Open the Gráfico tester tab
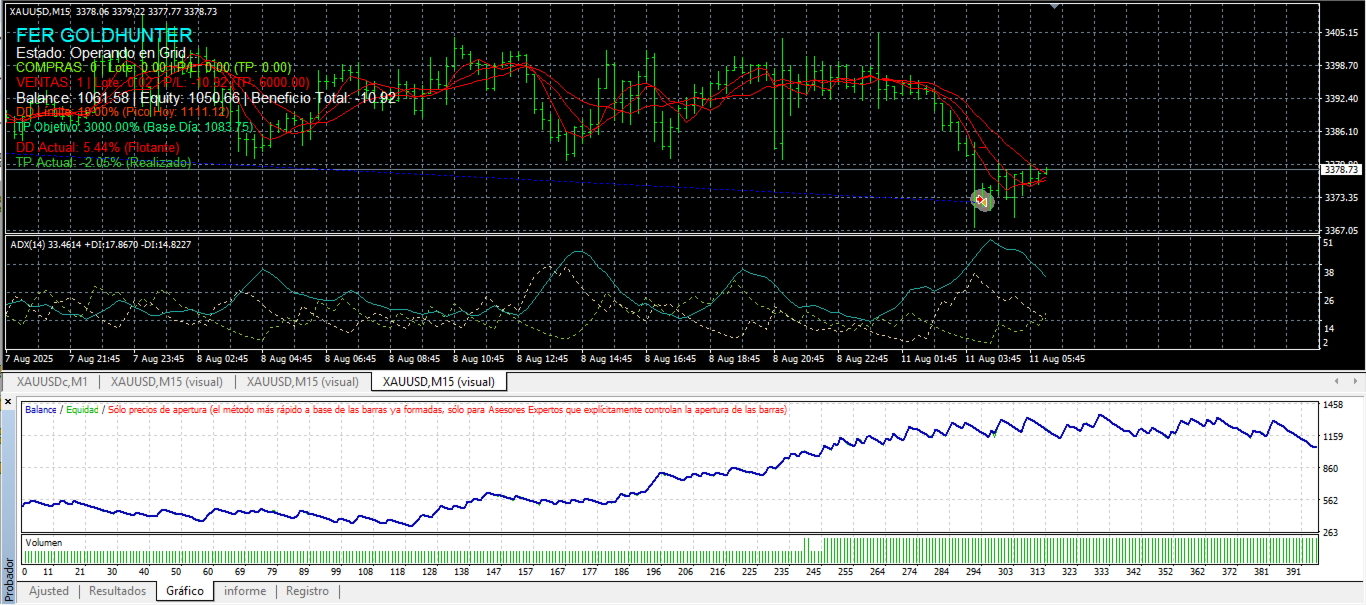 [x=185, y=591]
